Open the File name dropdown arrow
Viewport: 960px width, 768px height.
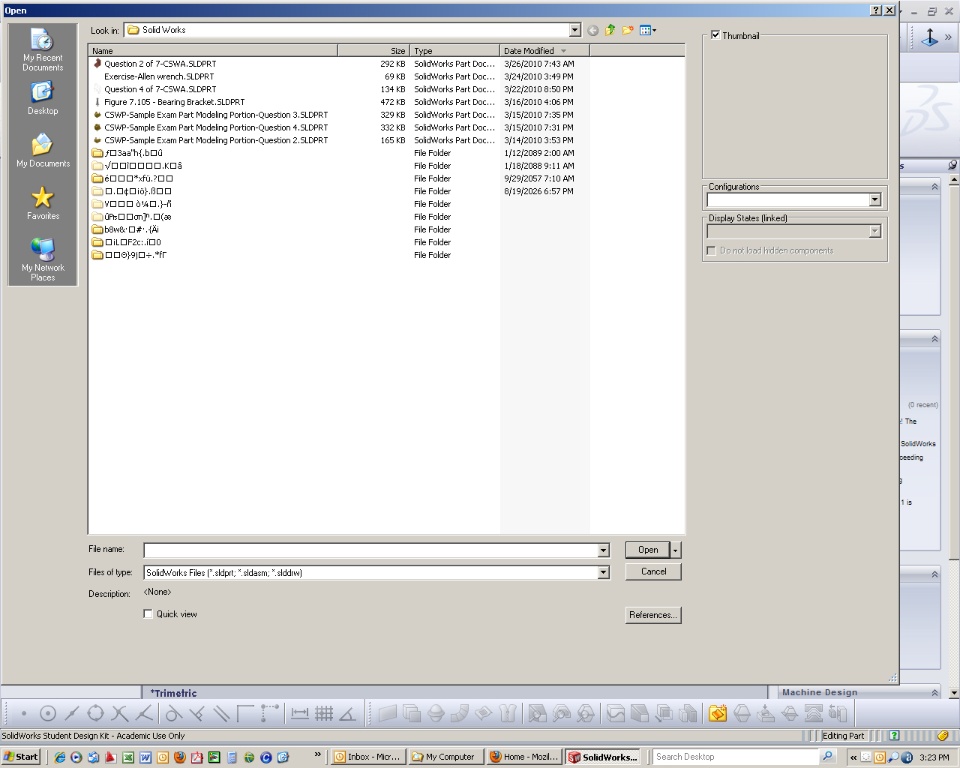tap(603, 550)
